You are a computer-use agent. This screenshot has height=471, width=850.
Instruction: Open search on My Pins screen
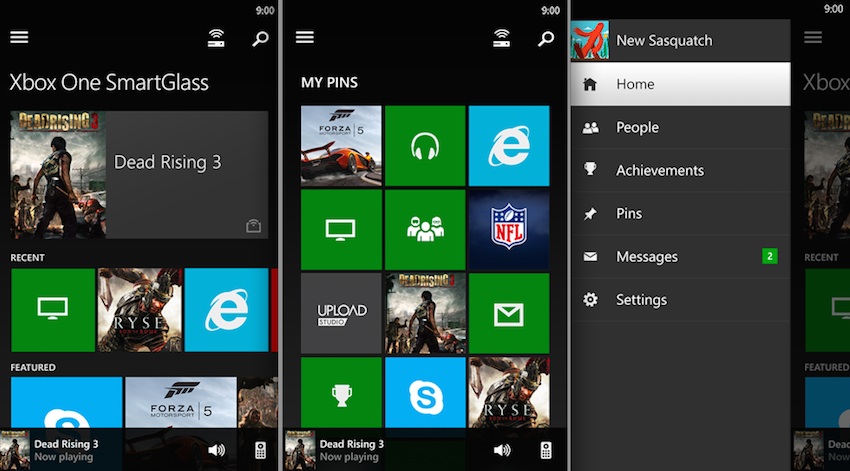(x=546, y=38)
